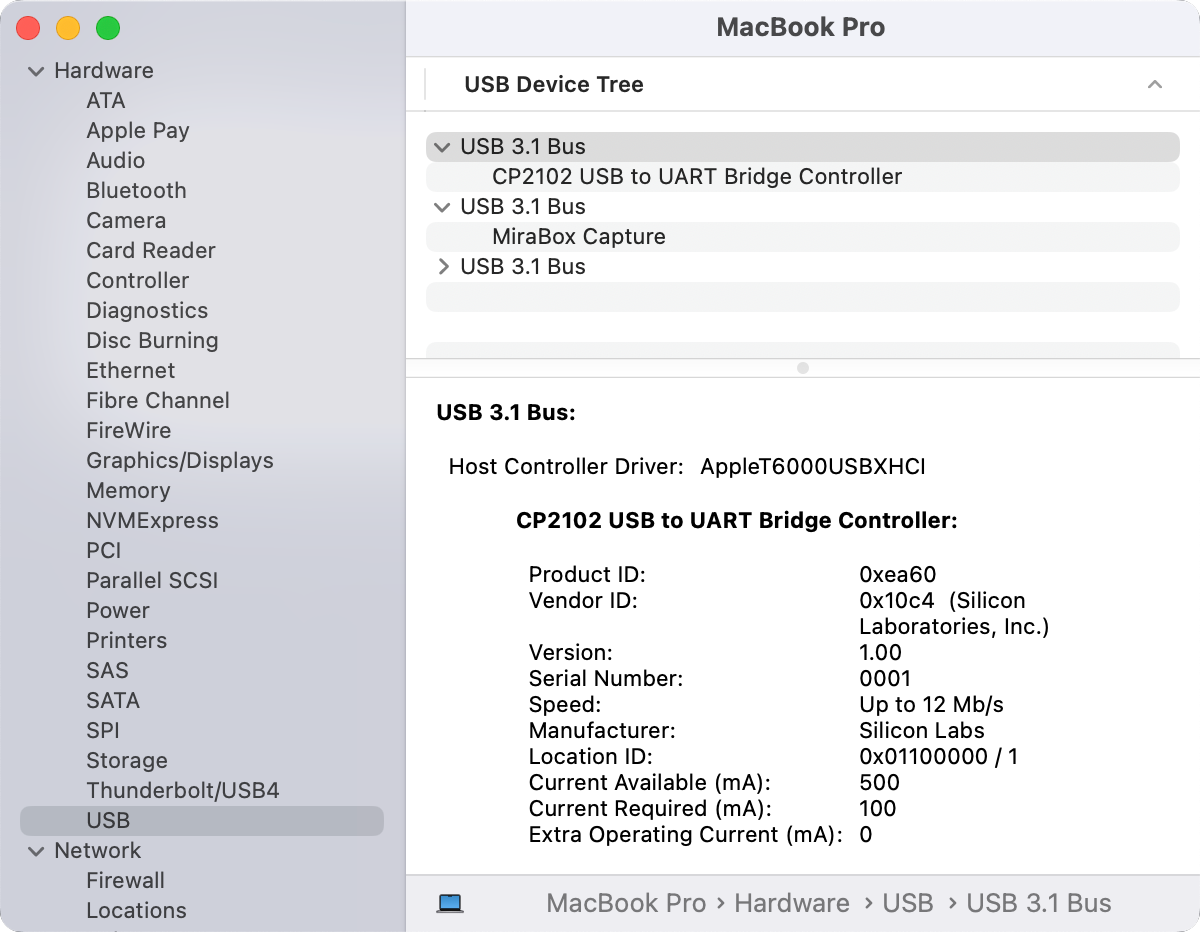Show NVMExpress hardware information
The width and height of the screenshot is (1200, 932).
tap(152, 521)
